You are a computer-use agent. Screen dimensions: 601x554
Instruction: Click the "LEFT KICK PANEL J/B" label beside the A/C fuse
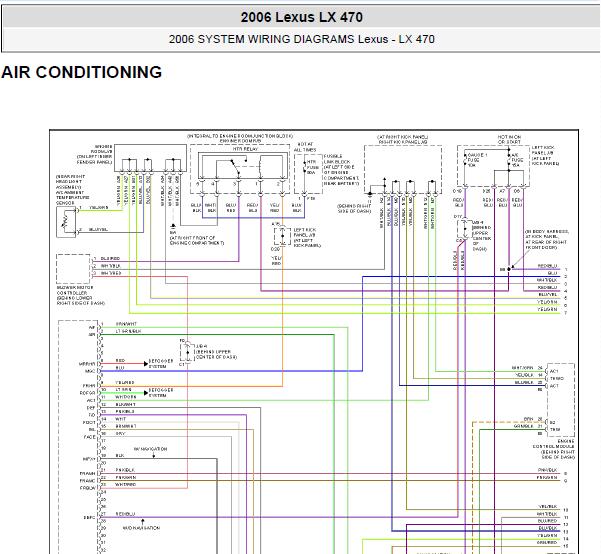point(542,150)
